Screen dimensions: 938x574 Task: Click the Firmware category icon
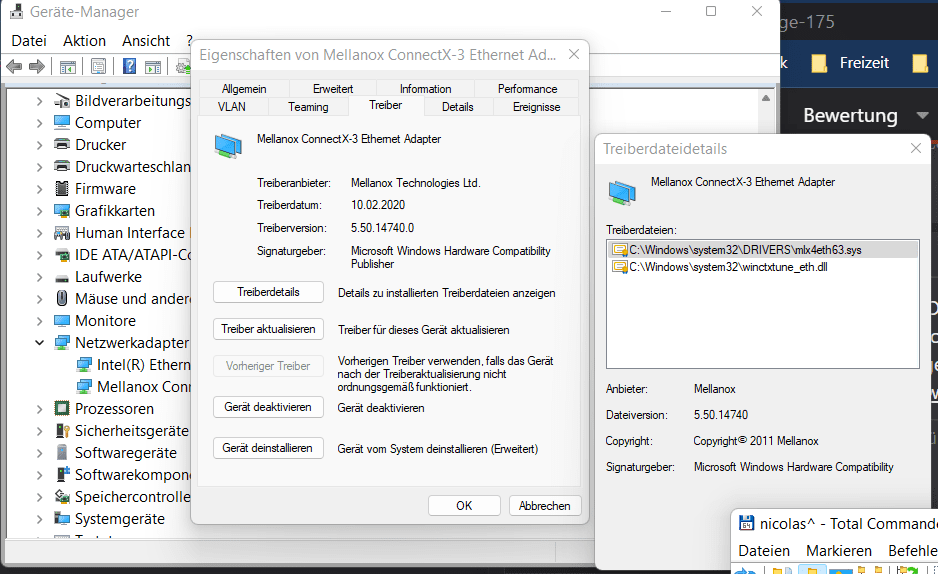tap(62, 188)
